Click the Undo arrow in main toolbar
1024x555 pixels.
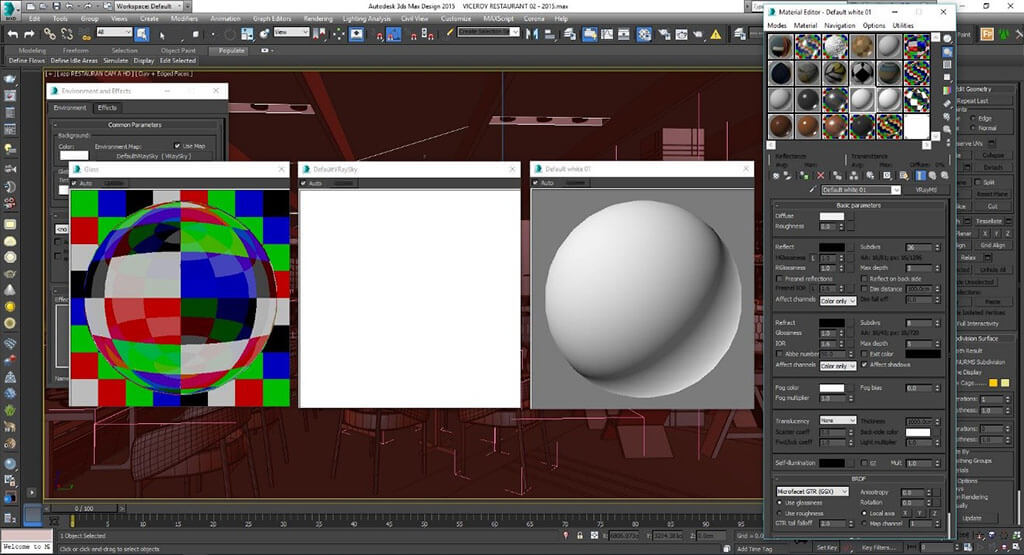coord(14,34)
